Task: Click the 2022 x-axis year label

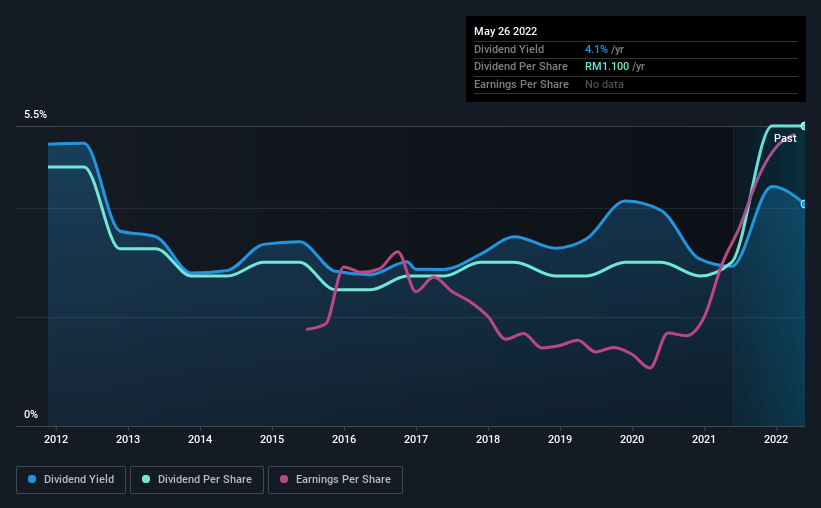Action: pos(776,439)
